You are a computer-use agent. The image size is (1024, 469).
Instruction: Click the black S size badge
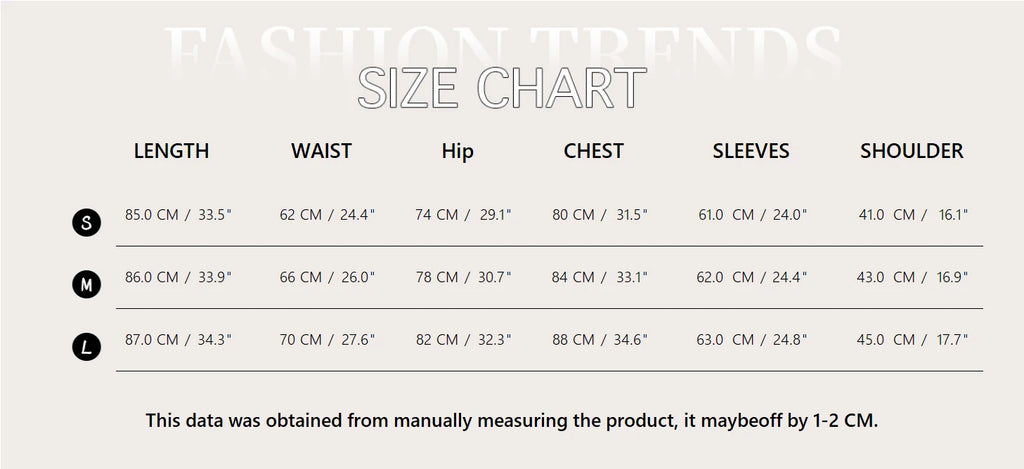coord(87,222)
